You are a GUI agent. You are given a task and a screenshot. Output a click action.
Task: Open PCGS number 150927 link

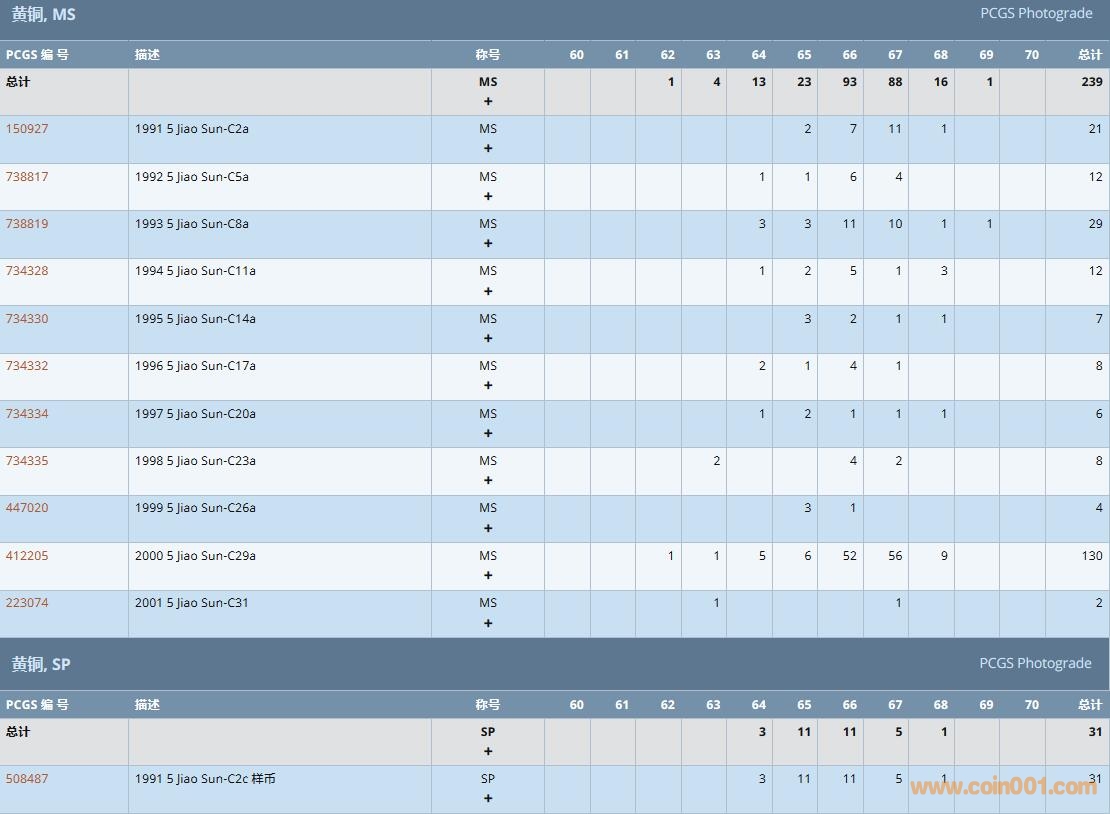tap(27, 129)
